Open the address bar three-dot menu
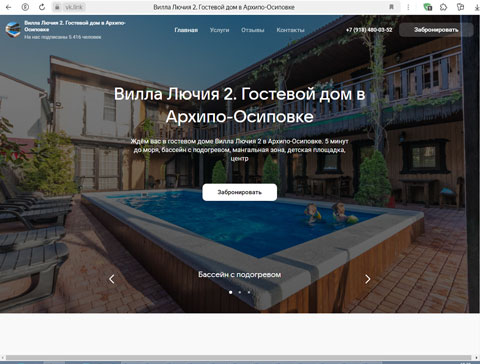This screenshot has height=364, width=480. click(408, 7)
